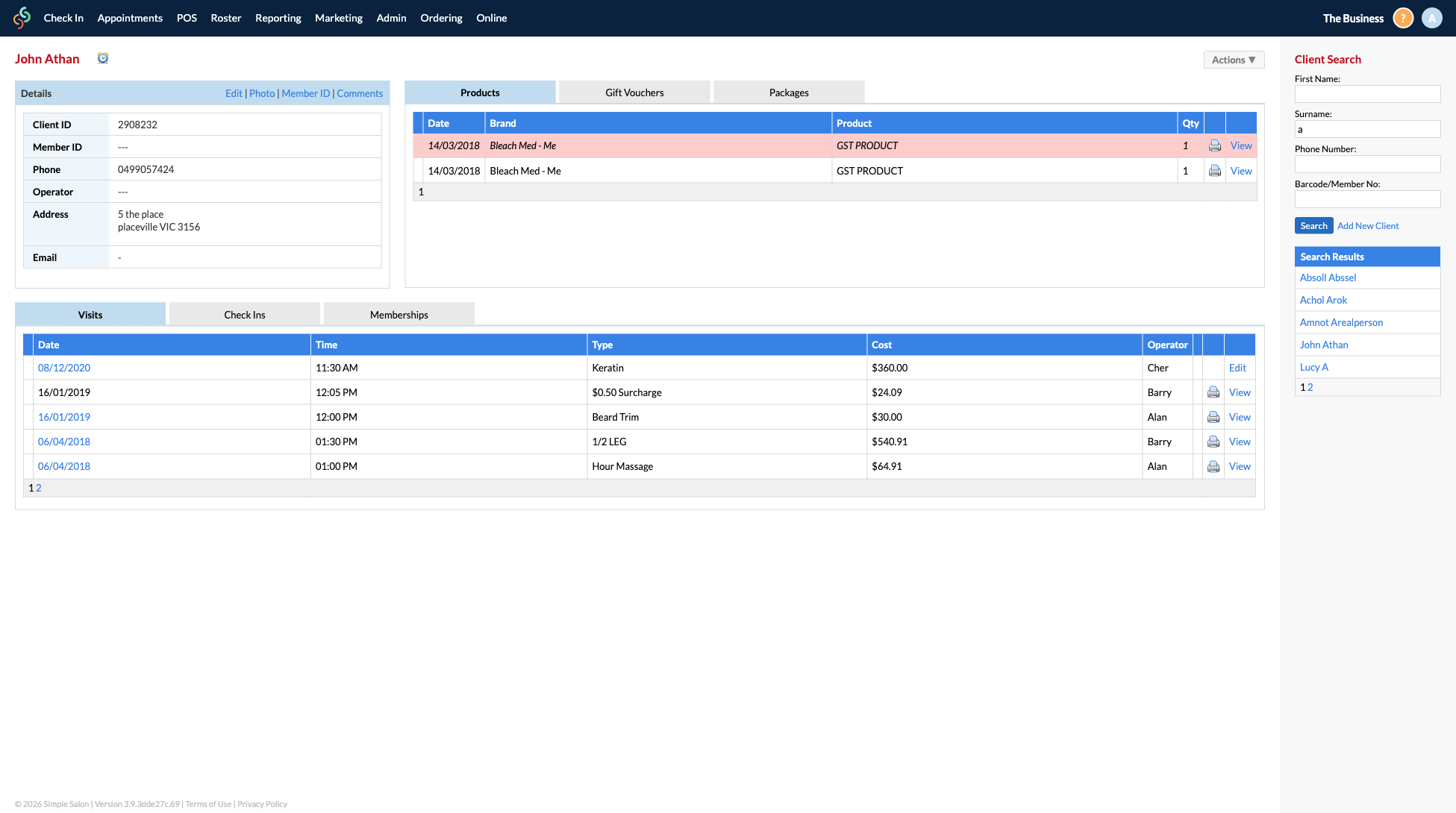Print the 1/2 LEG visit receipt
1456x813 pixels.
1213,442
